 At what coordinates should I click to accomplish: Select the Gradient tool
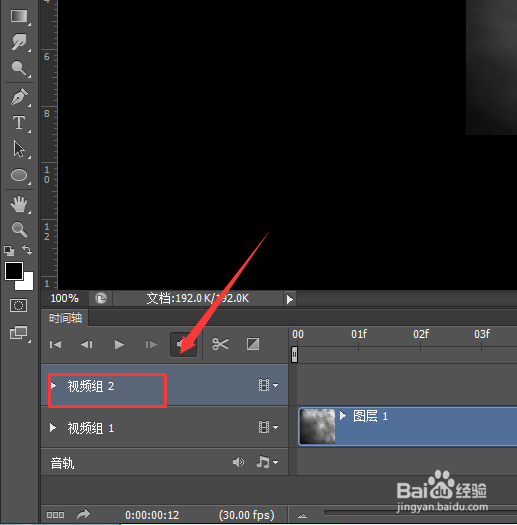click(x=19, y=16)
